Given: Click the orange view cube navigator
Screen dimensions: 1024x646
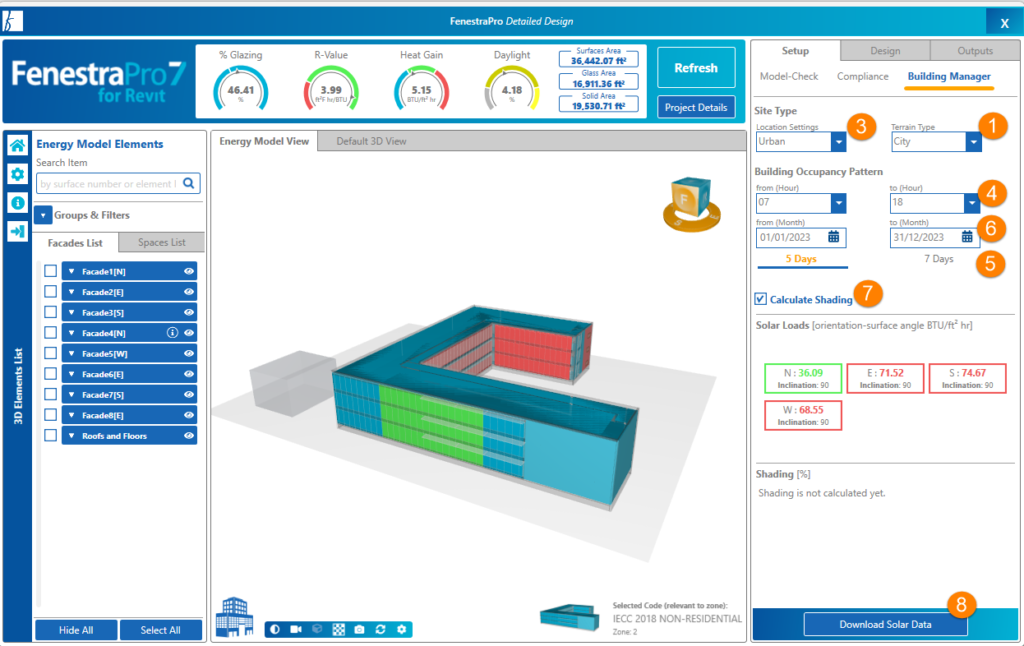Looking at the screenshot, I should pos(691,204).
